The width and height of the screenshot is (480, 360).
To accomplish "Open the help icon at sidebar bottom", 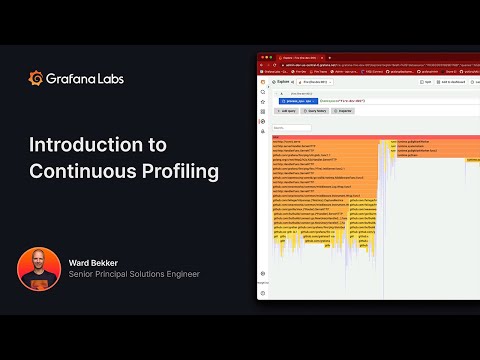I will click(x=263, y=293).
